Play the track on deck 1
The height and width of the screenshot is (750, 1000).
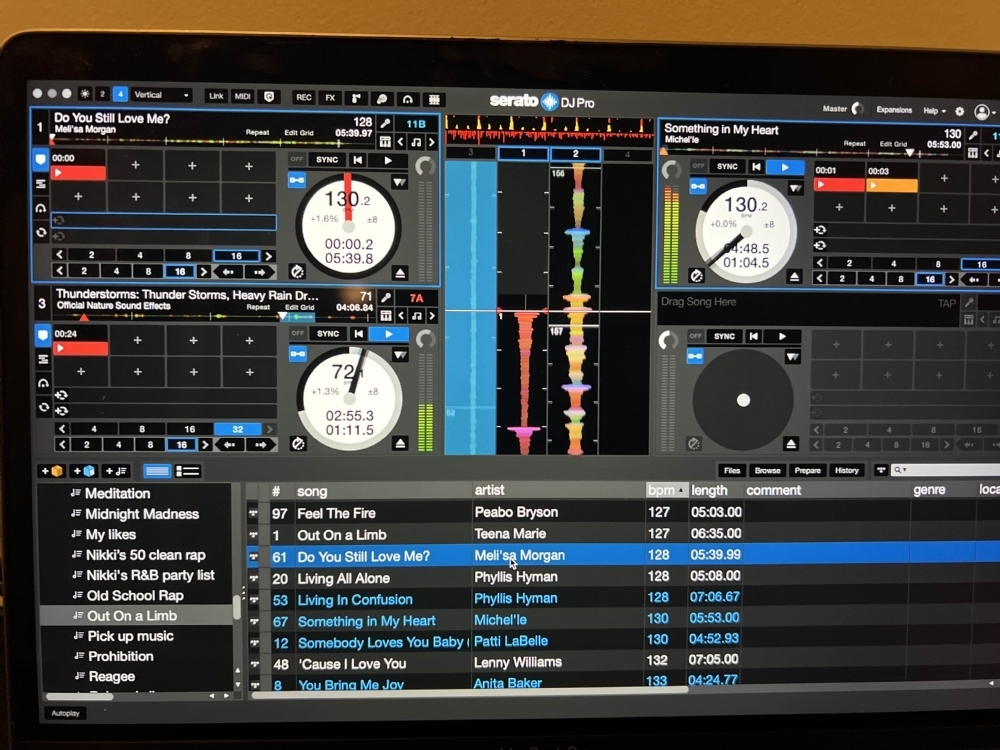click(387, 161)
